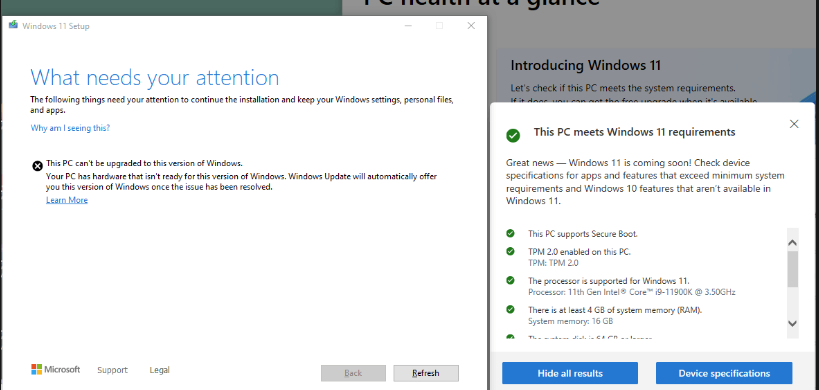This screenshot has width=819, height=390.
Task: Click the processor supported green check icon
Action: tap(510, 280)
